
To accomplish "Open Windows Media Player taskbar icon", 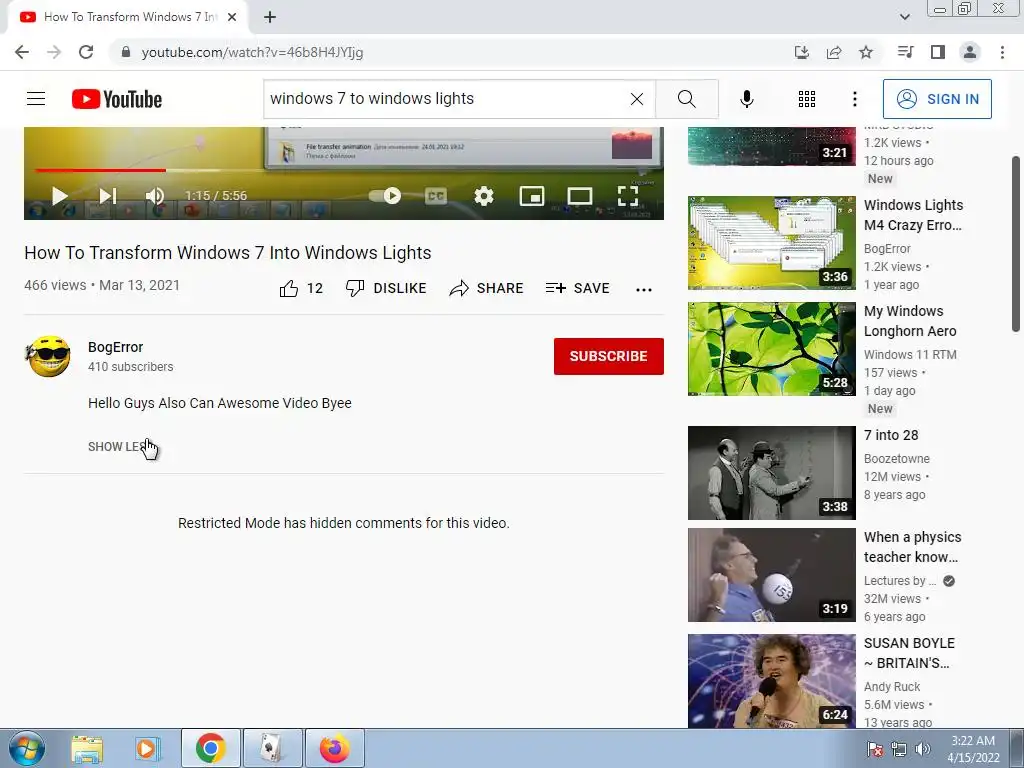I will click(148, 748).
